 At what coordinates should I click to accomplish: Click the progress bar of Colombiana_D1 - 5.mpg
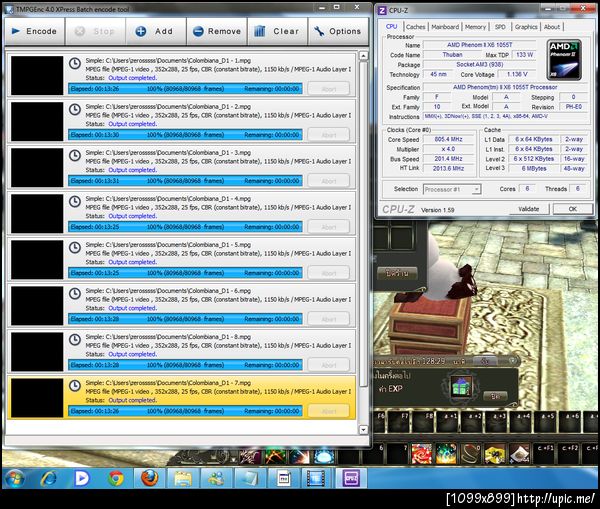185,273
